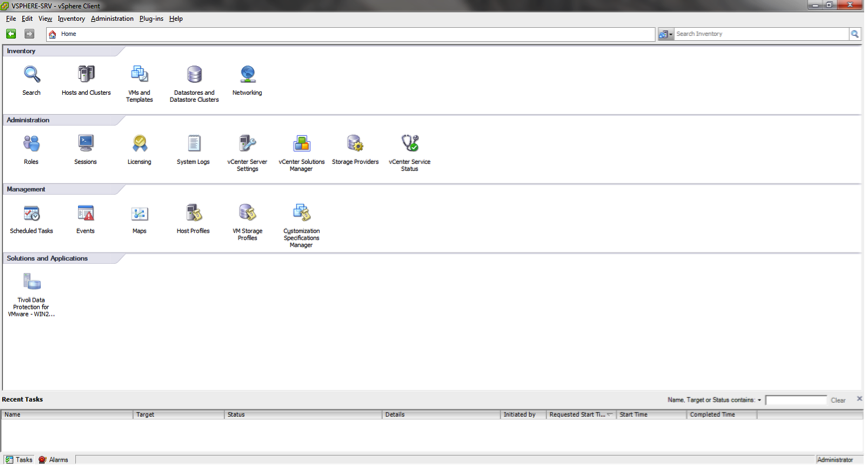
Task: Open the Administration menu
Action: click(112, 19)
